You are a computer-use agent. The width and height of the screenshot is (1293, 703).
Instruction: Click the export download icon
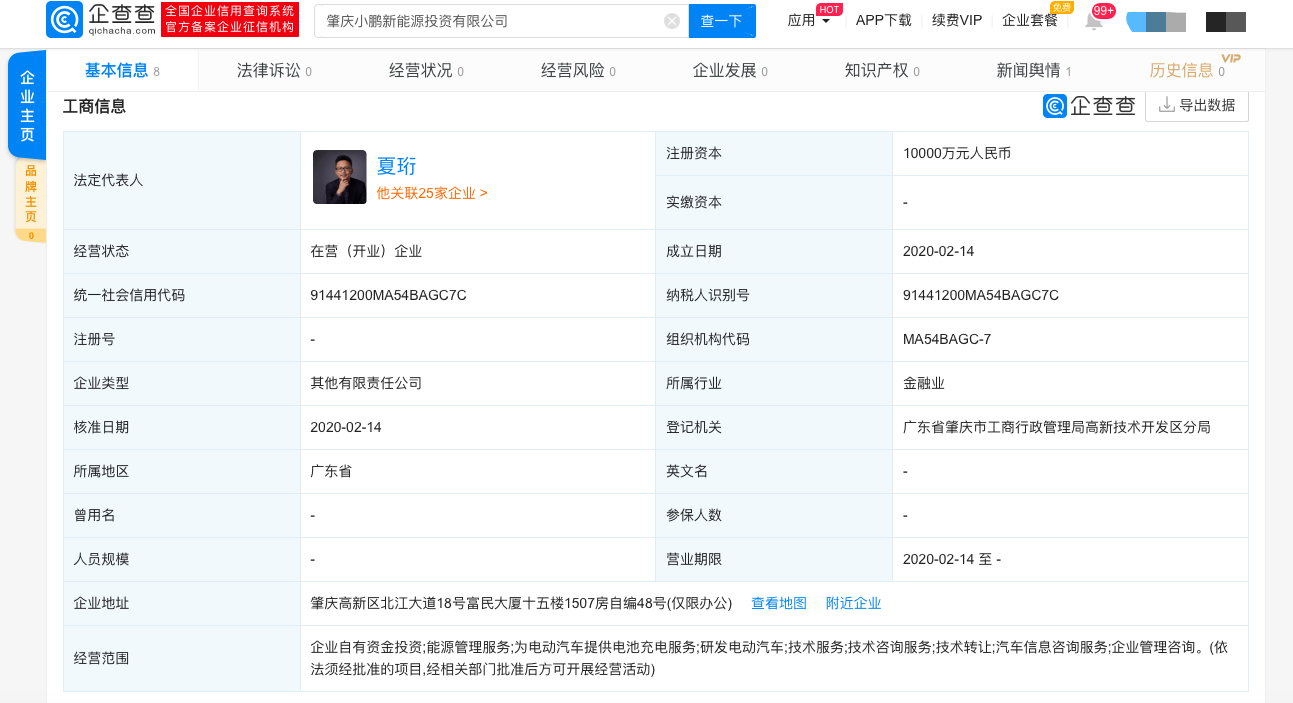pyautogui.click(x=1166, y=105)
